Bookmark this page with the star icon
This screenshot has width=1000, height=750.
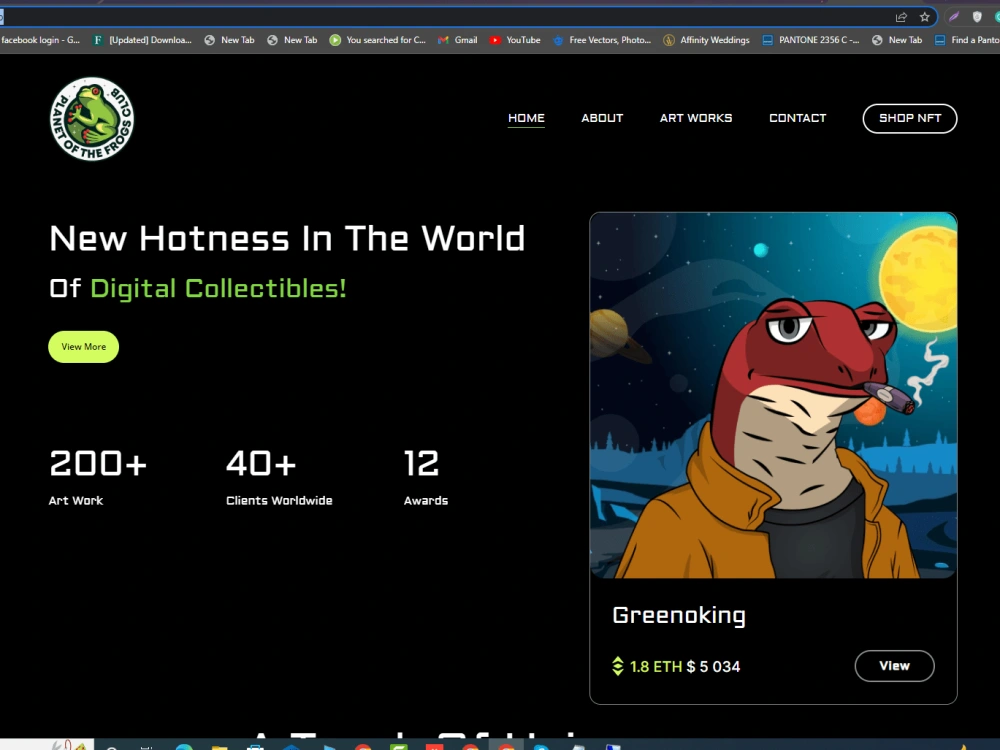point(925,17)
